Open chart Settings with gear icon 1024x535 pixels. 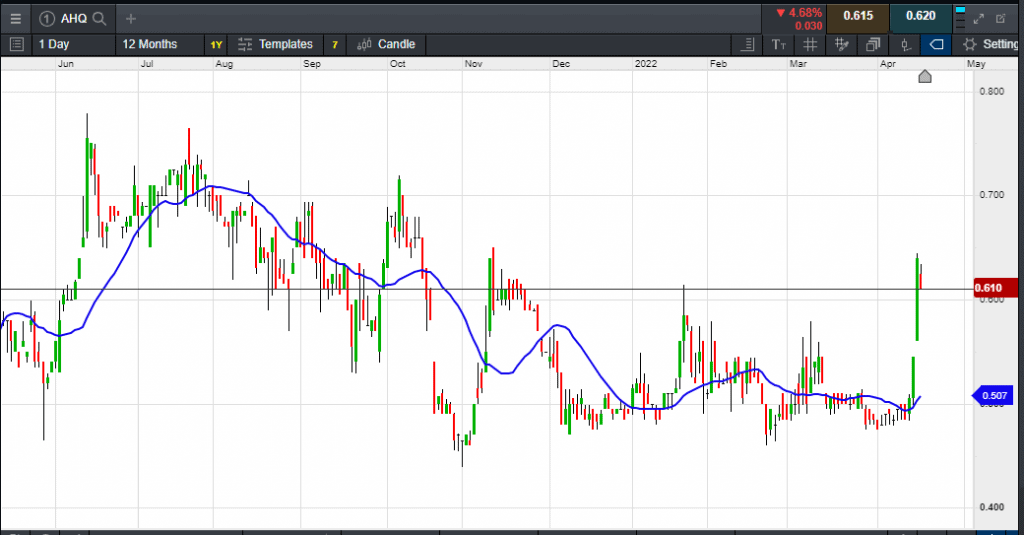click(x=989, y=44)
